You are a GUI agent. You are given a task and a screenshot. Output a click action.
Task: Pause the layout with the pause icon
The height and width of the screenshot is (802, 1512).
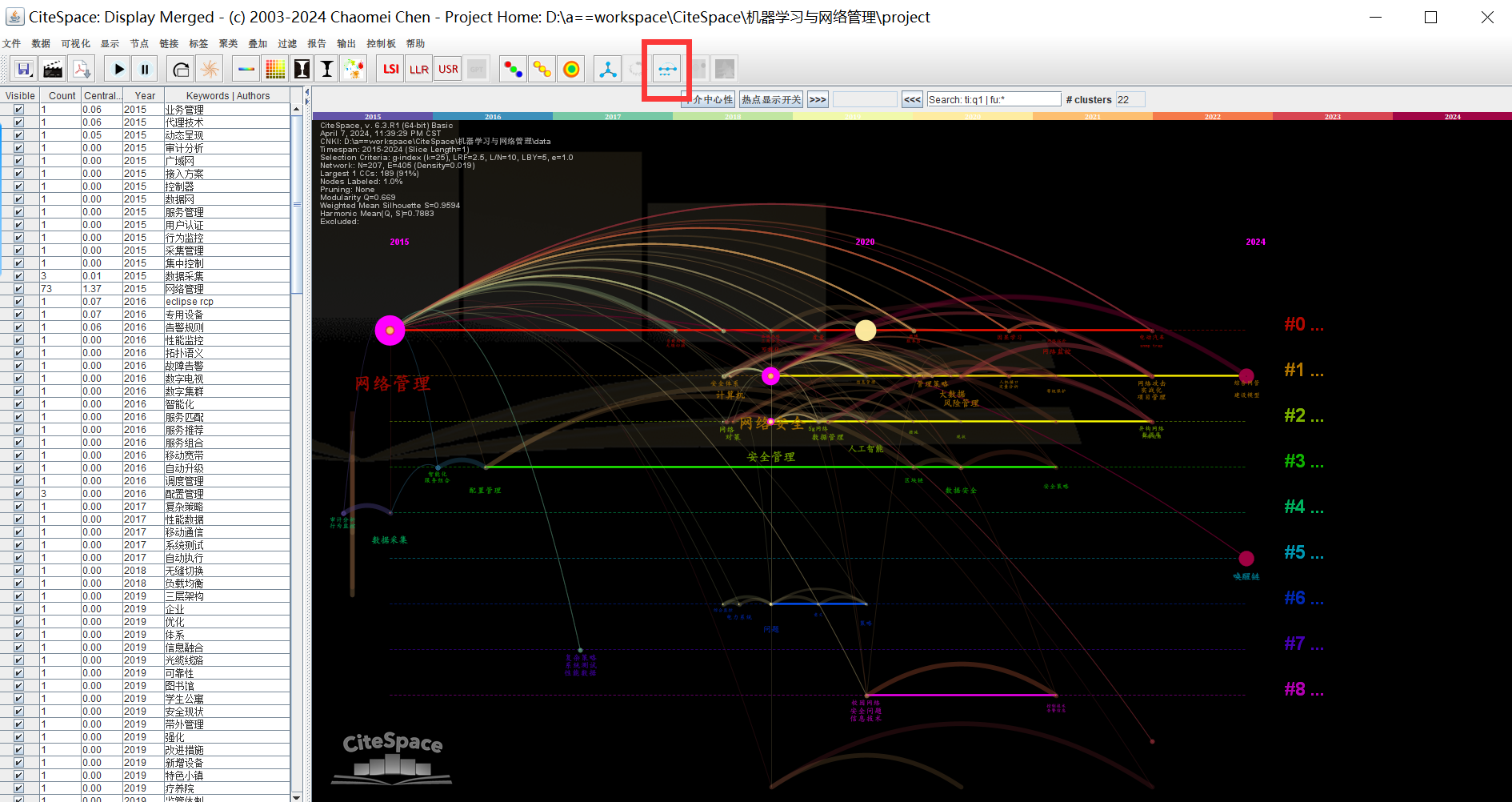(x=145, y=69)
